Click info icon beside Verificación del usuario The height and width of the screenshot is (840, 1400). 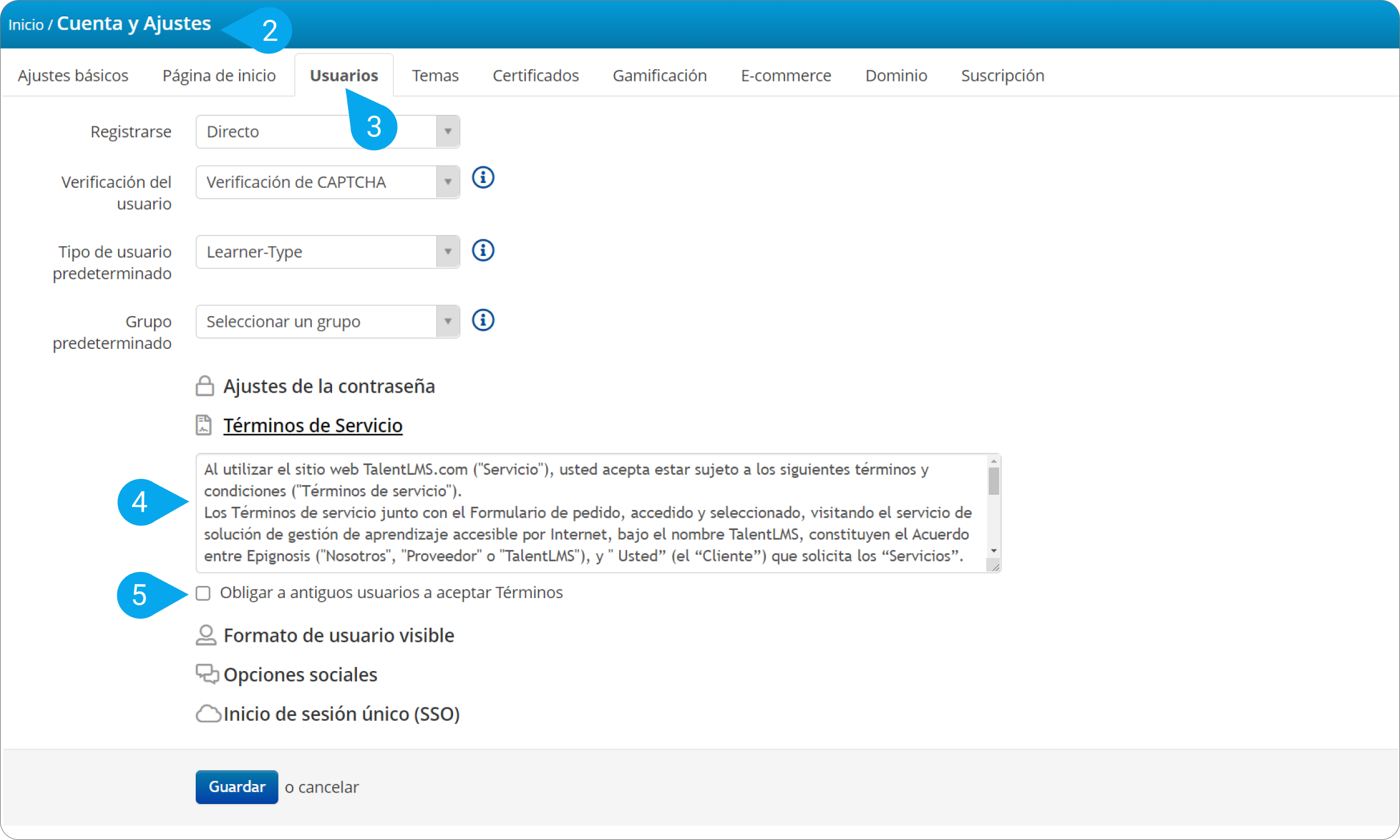pyautogui.click(x=483, y=178)
